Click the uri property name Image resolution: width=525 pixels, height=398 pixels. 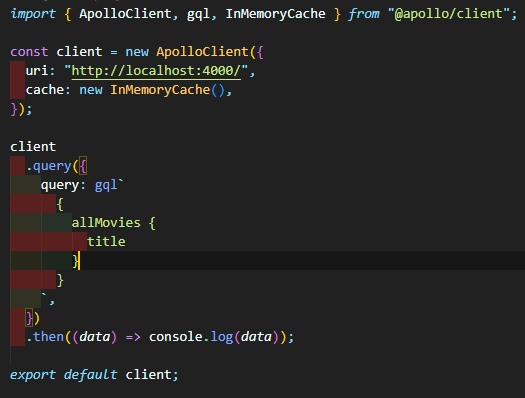click(36, 71)
